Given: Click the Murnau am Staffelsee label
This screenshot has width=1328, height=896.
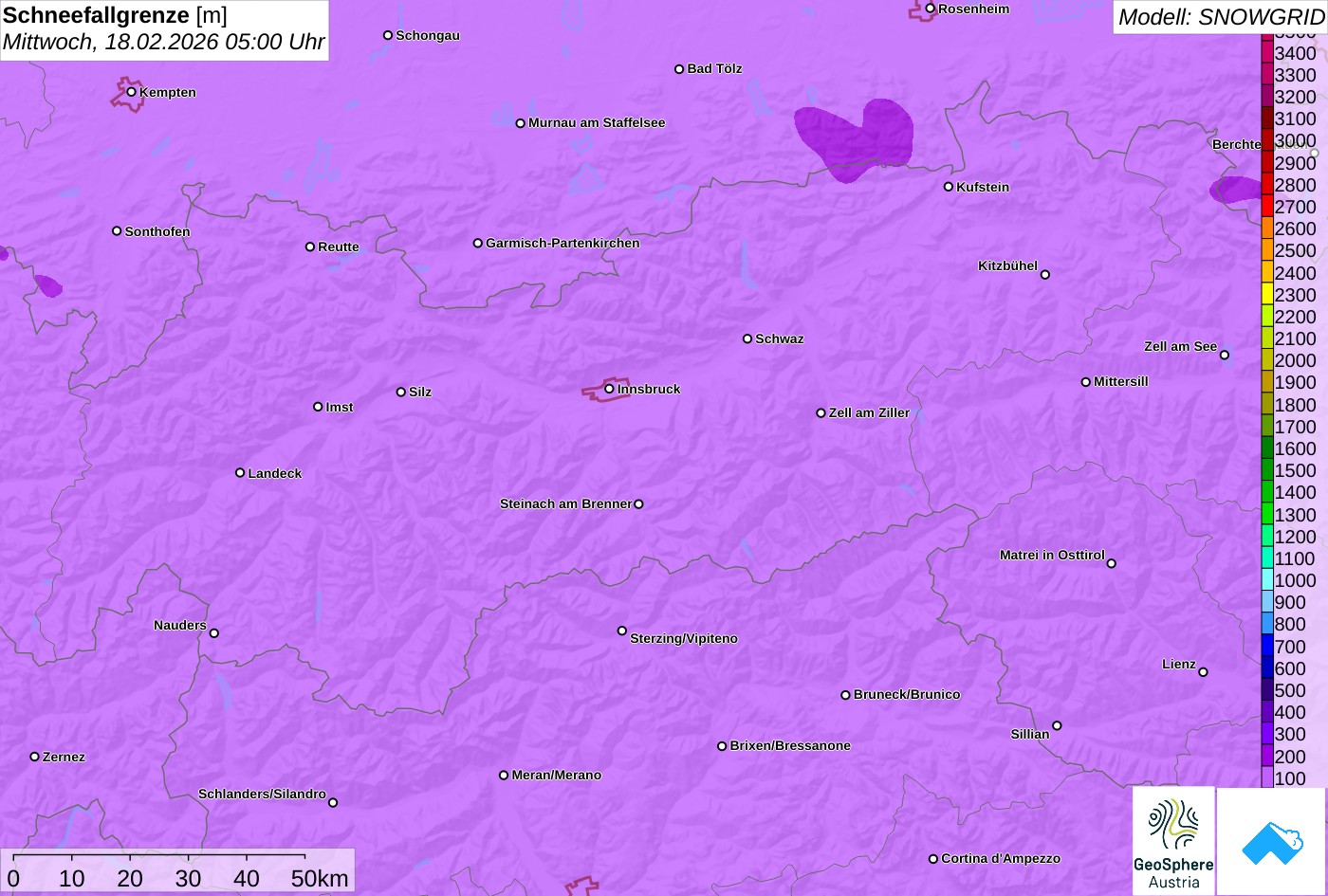Looking at the screenshot, I should pos(597,122).
